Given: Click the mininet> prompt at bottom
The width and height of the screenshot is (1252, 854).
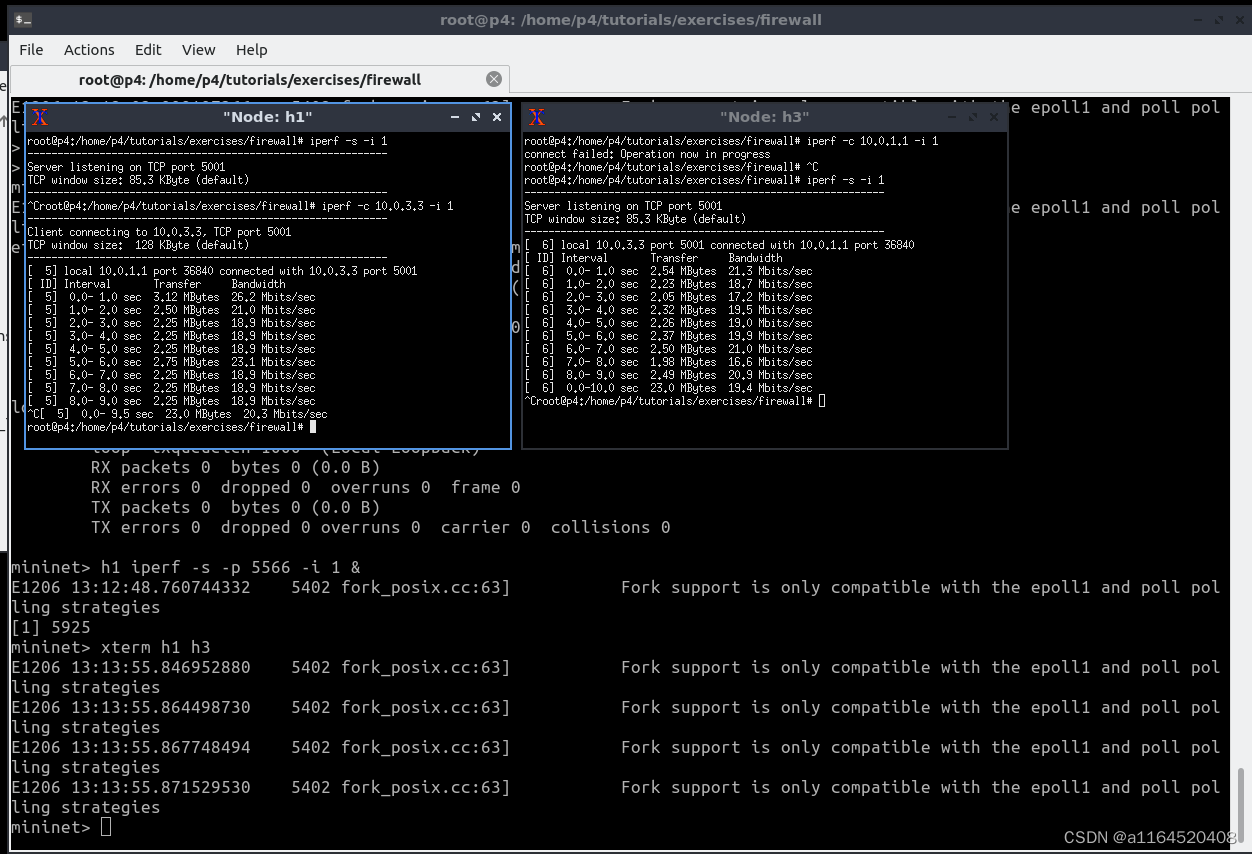Looking at the screenshot, I should tap(50, 827).
